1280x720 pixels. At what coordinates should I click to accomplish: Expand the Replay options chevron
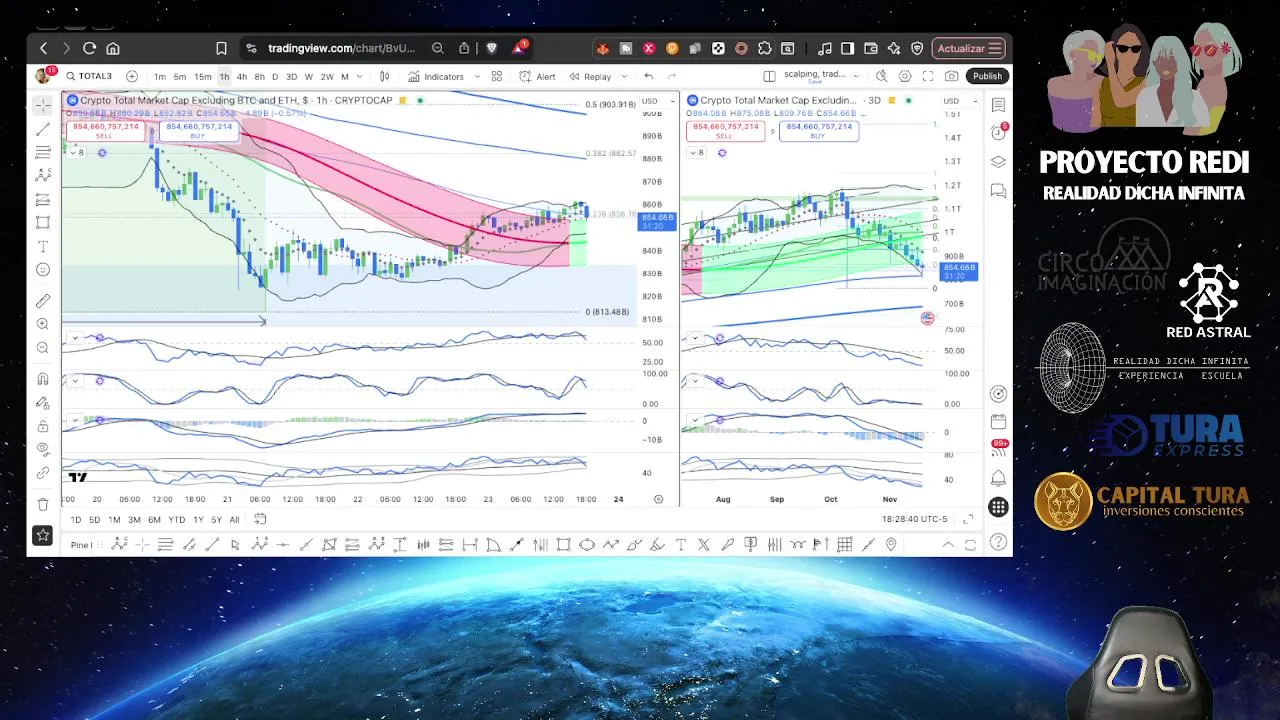click(x=625, y=76)
